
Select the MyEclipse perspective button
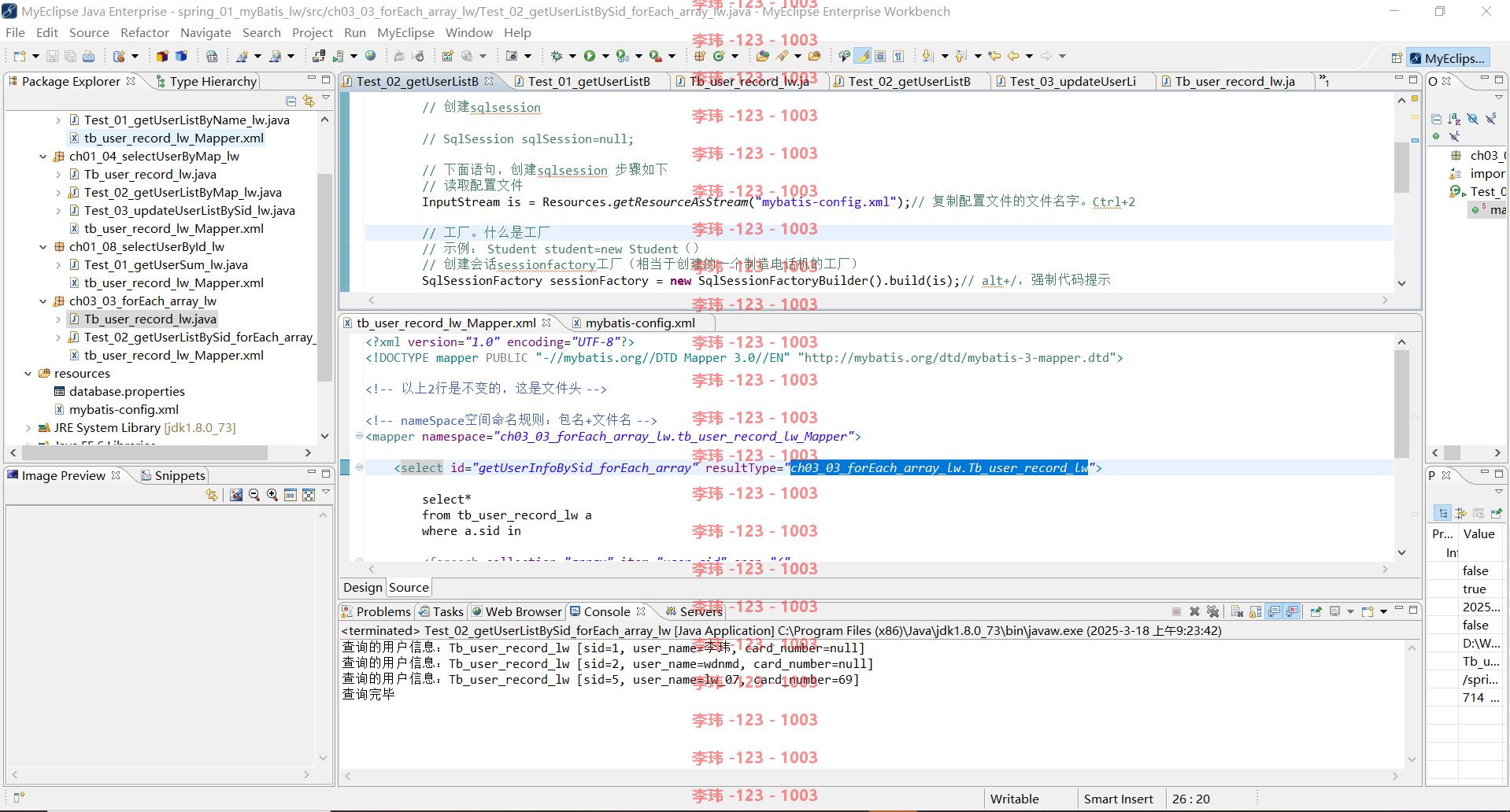point(1448,58)
